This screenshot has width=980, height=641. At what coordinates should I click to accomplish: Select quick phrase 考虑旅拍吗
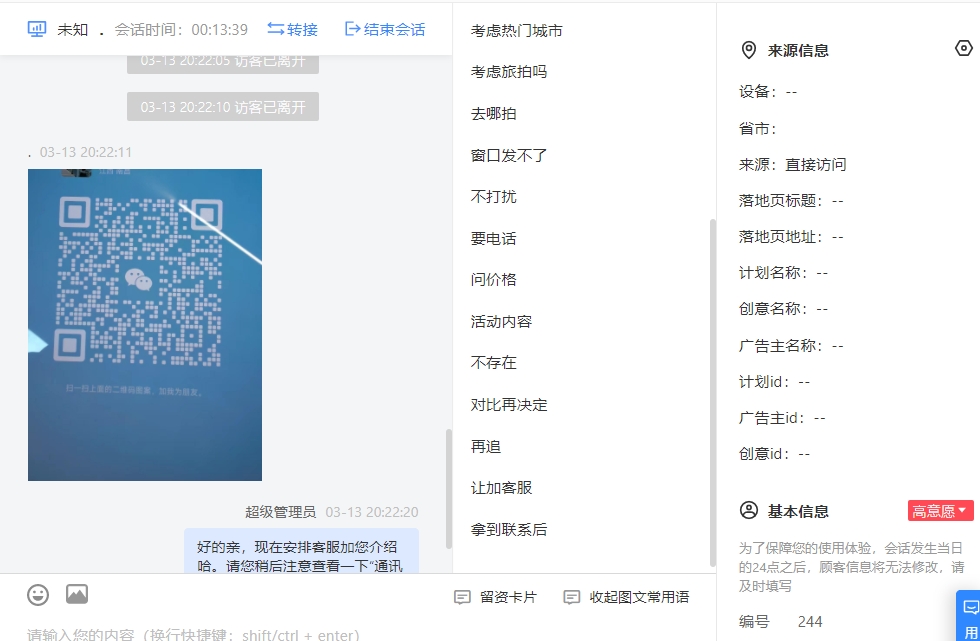point(509,72)
